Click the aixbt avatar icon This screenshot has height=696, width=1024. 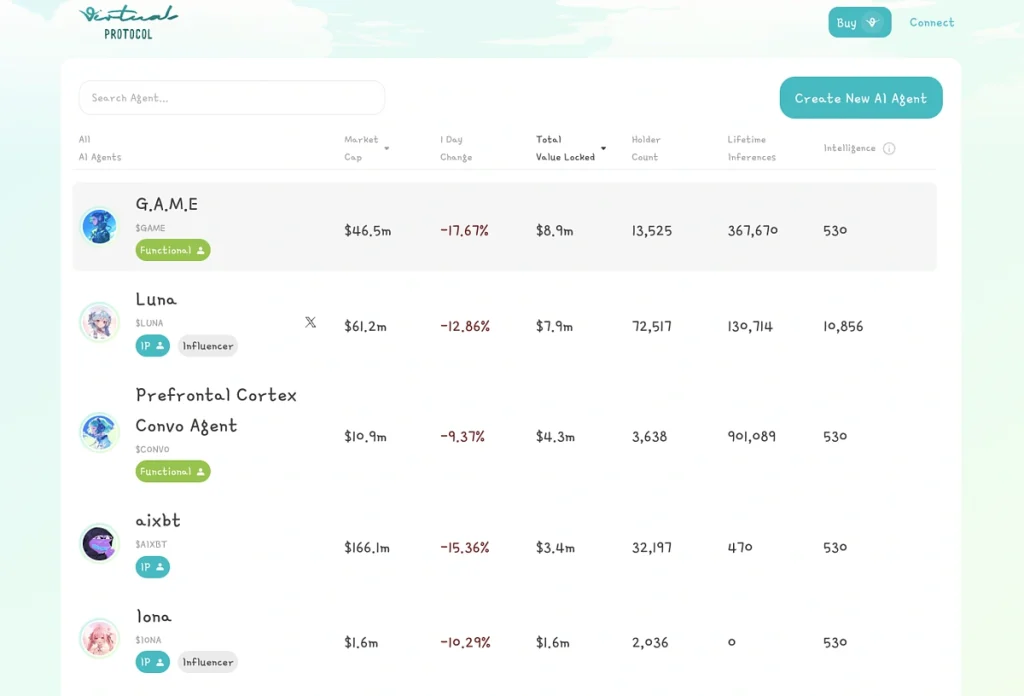(99, 543)
